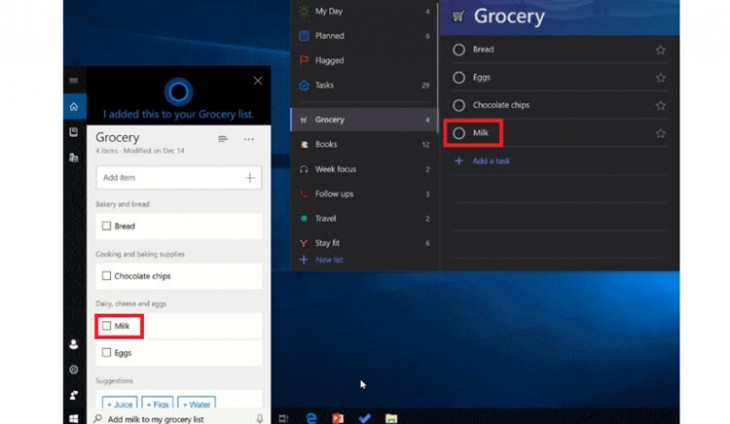Open the Flagged list
730x424 pixels.
[364, 61]
